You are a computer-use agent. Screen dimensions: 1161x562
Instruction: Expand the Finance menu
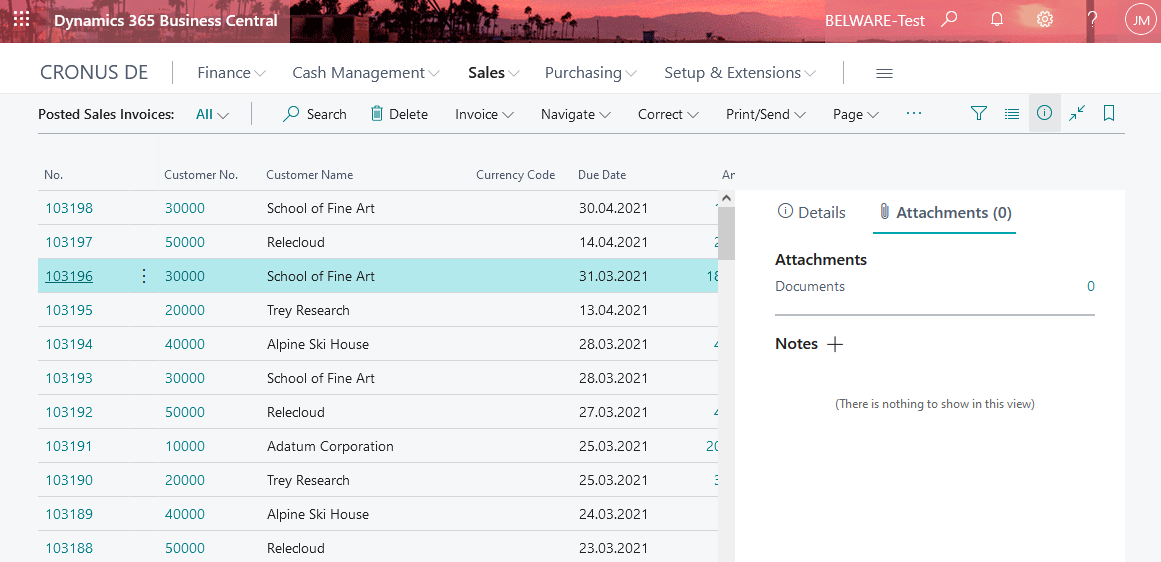click(x=231, y=73)
